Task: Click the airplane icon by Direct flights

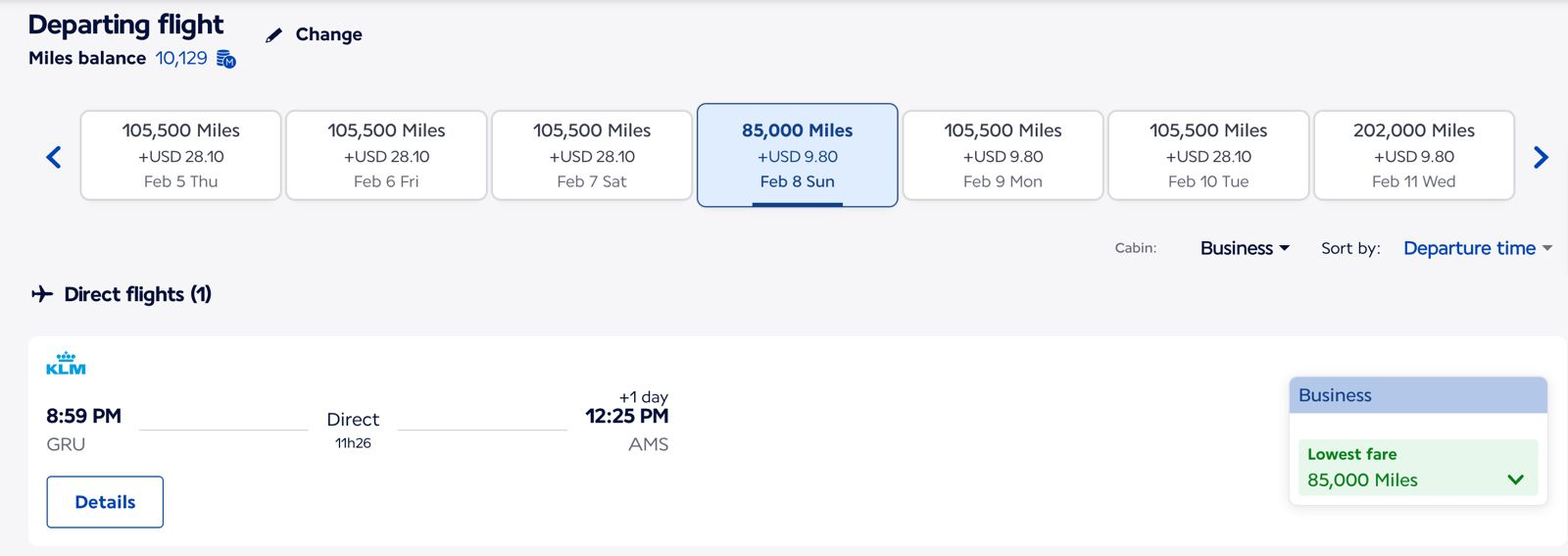Action: 42,294
